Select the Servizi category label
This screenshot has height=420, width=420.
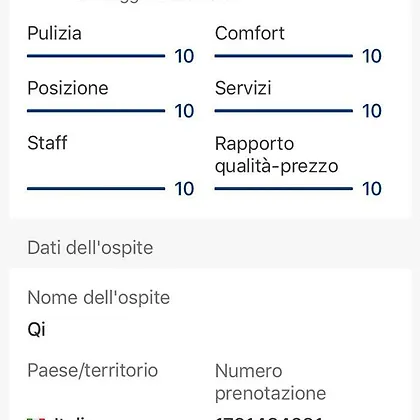pyautogui.click(x=243, y=88)
